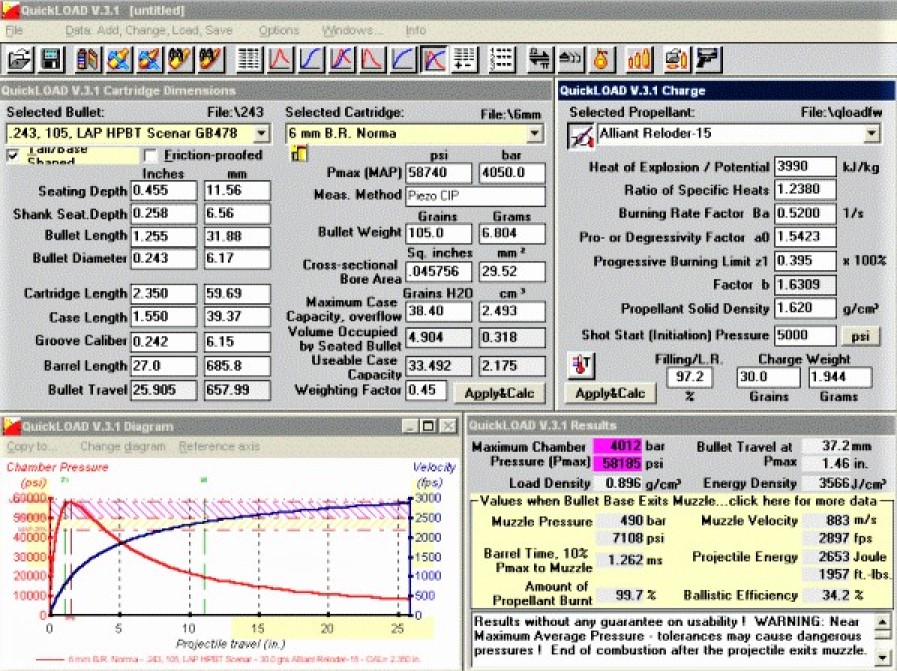Expand the Selected Cartridge dropdown
This screenshot has width=897, height=671.
[x=535, y=133]
